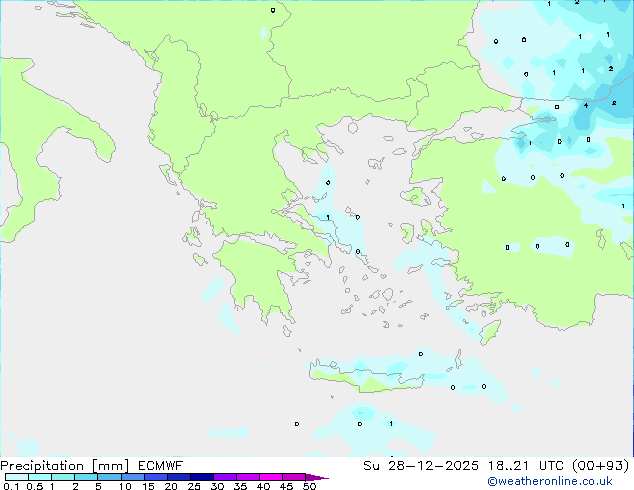Select the legend swatch between 10 and 15
Image resolution: width=634 pixels, height=490 pixels.
133,477
